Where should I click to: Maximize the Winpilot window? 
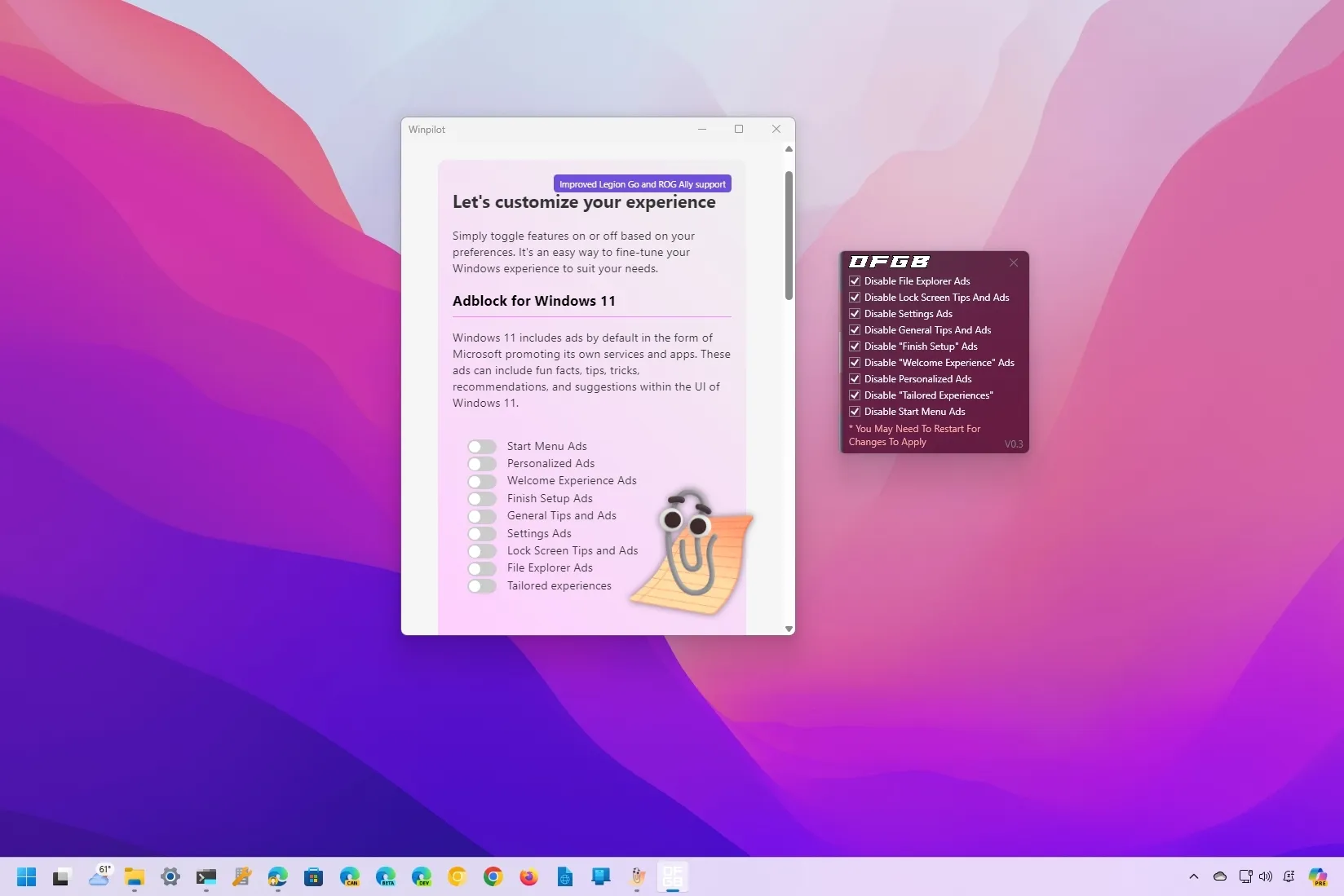pos(739,129)
